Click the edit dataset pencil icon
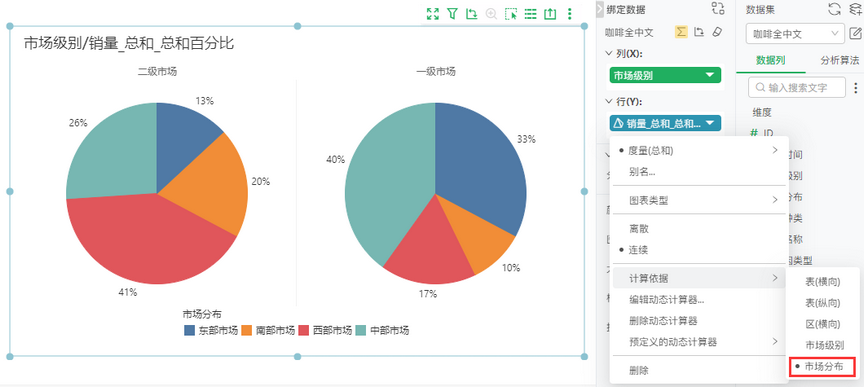The height and width of the screenshot is (387, 864). [856, 33]
